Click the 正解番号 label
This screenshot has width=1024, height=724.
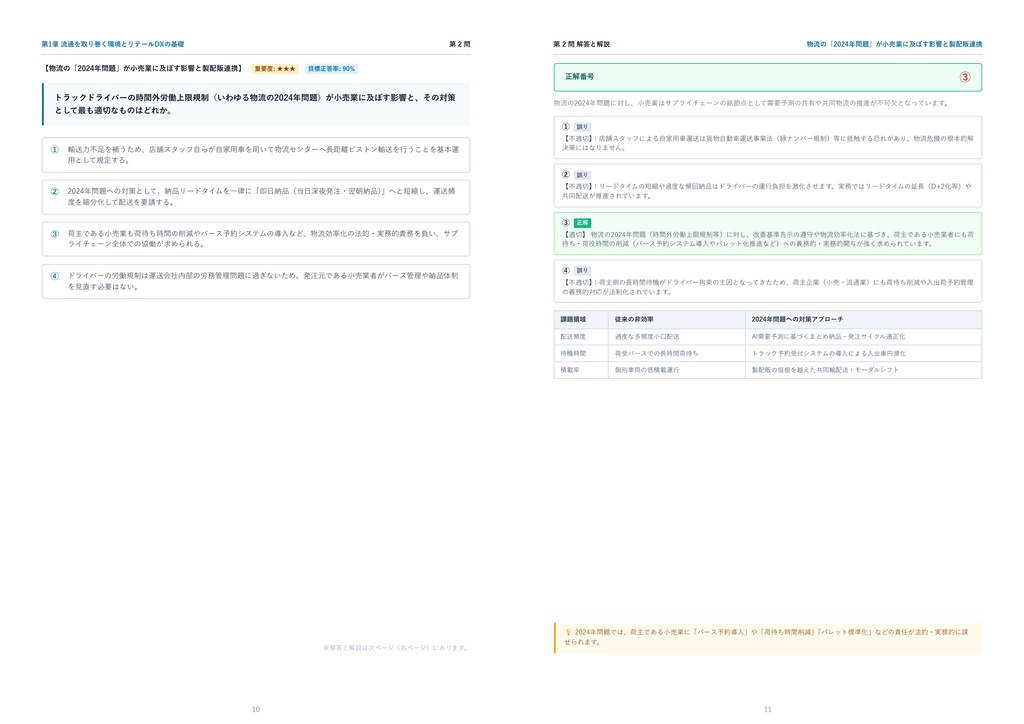point(579,77)
